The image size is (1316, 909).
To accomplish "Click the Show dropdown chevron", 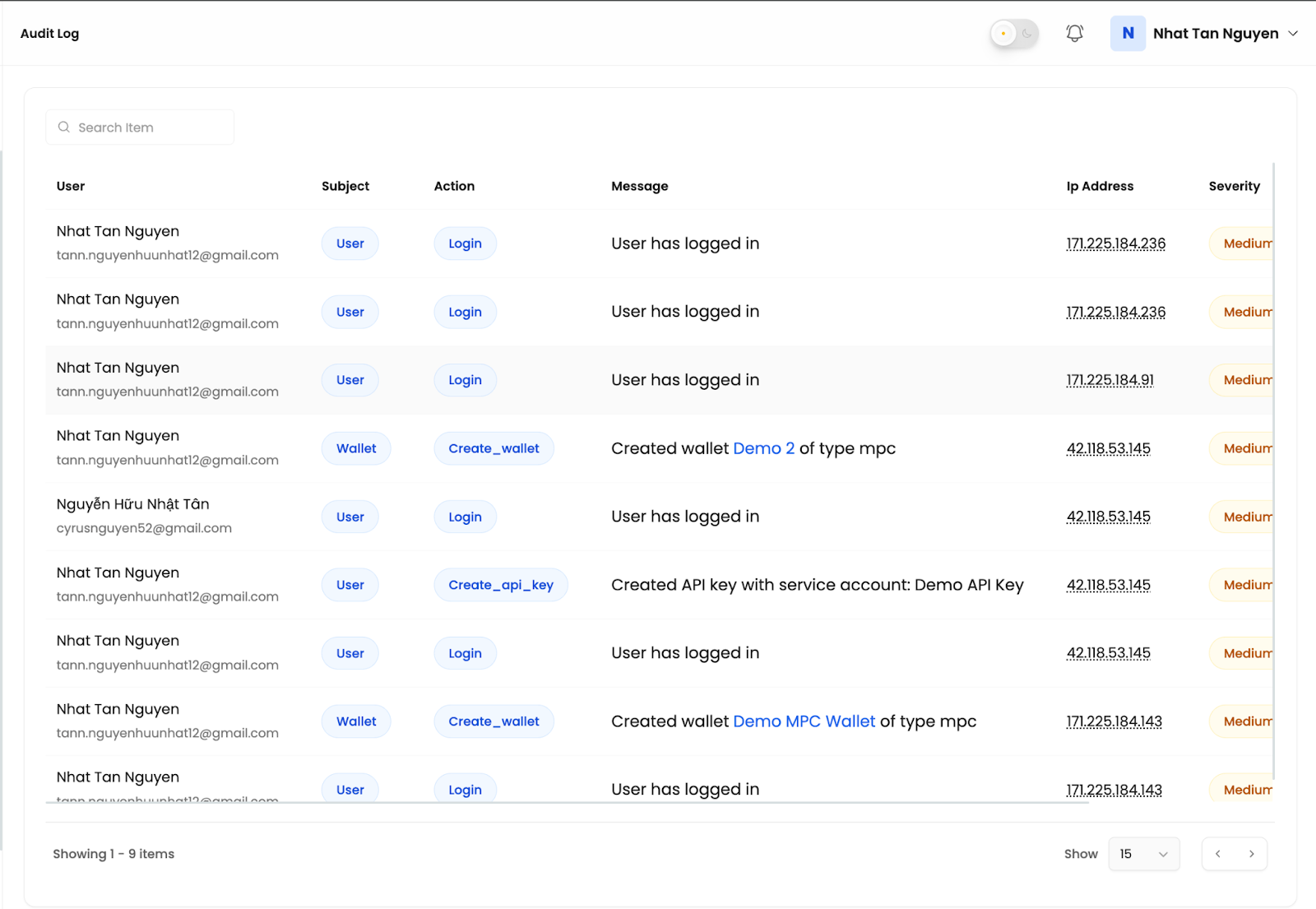I will [1164, 854].
